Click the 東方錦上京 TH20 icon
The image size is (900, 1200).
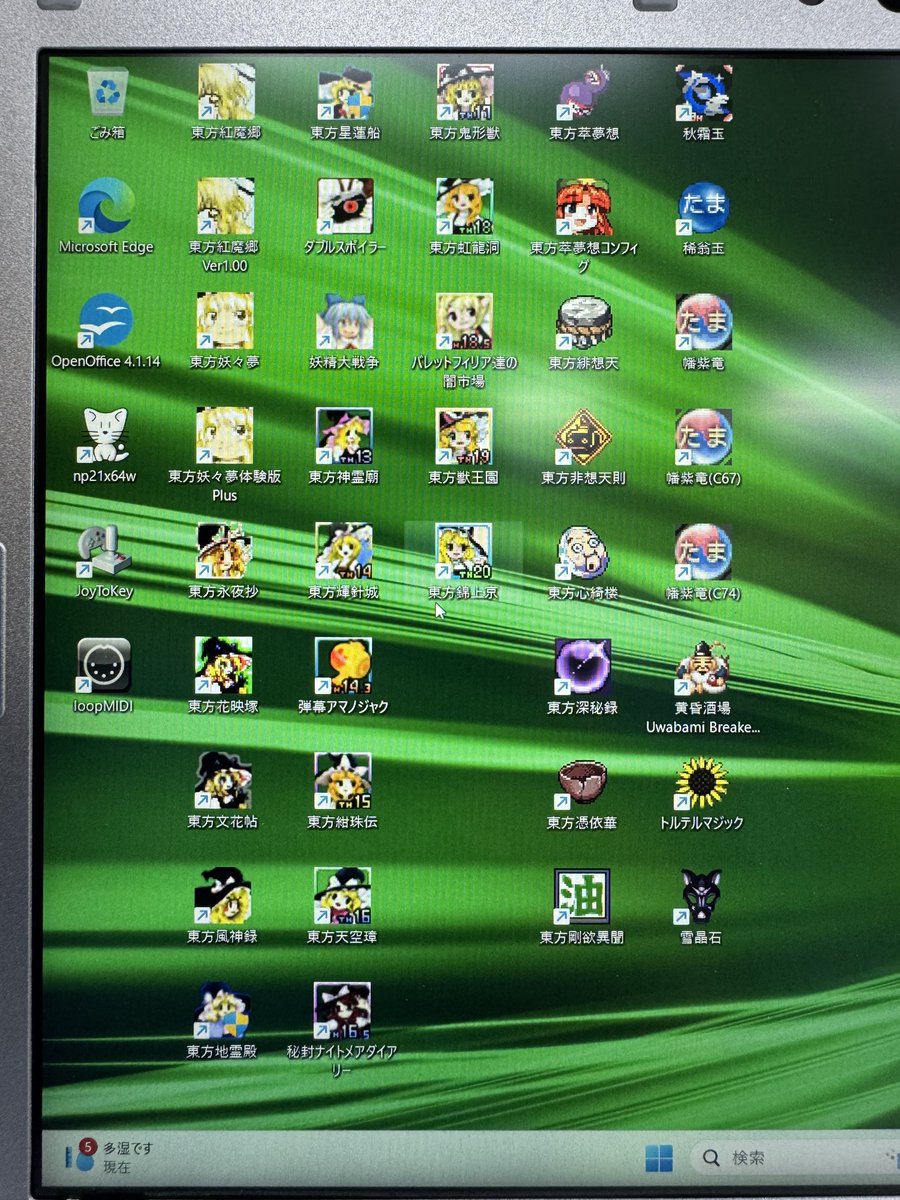point(463,550)
